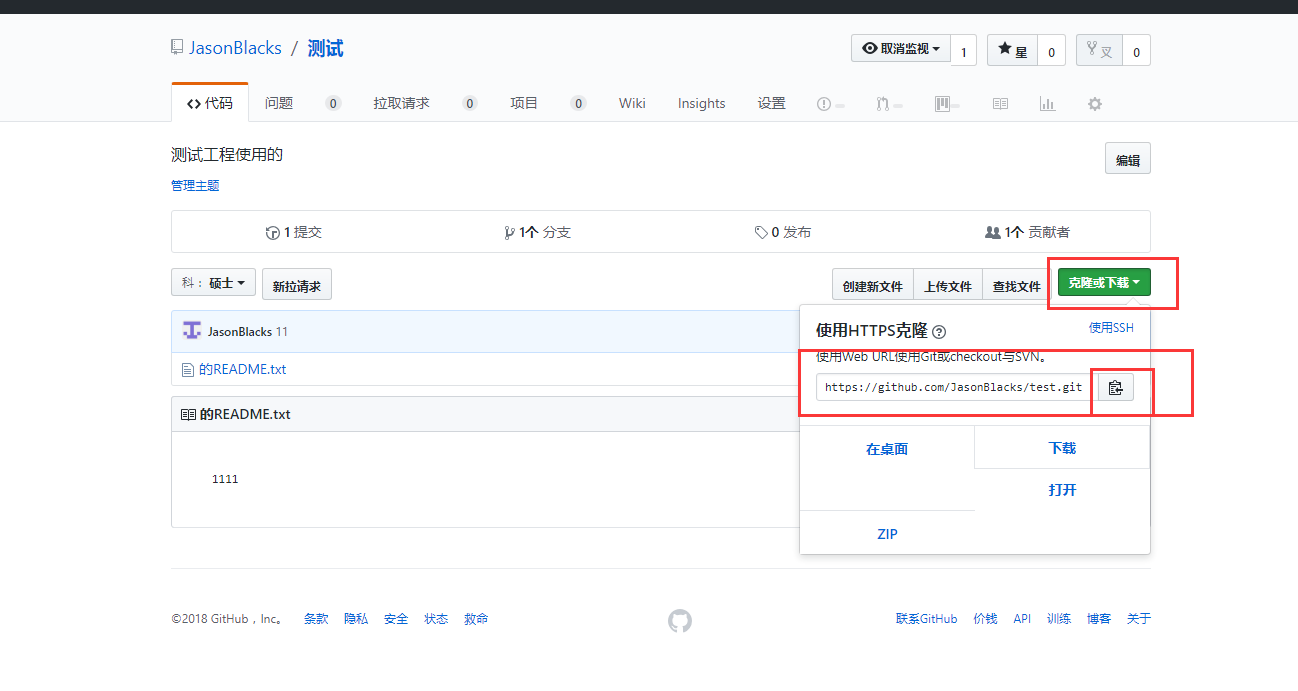Image resolution: width=1298 pixels, height=691 pixels.
Task: Click the greyed issues icon in tab bar
Action: click(824, 103)
